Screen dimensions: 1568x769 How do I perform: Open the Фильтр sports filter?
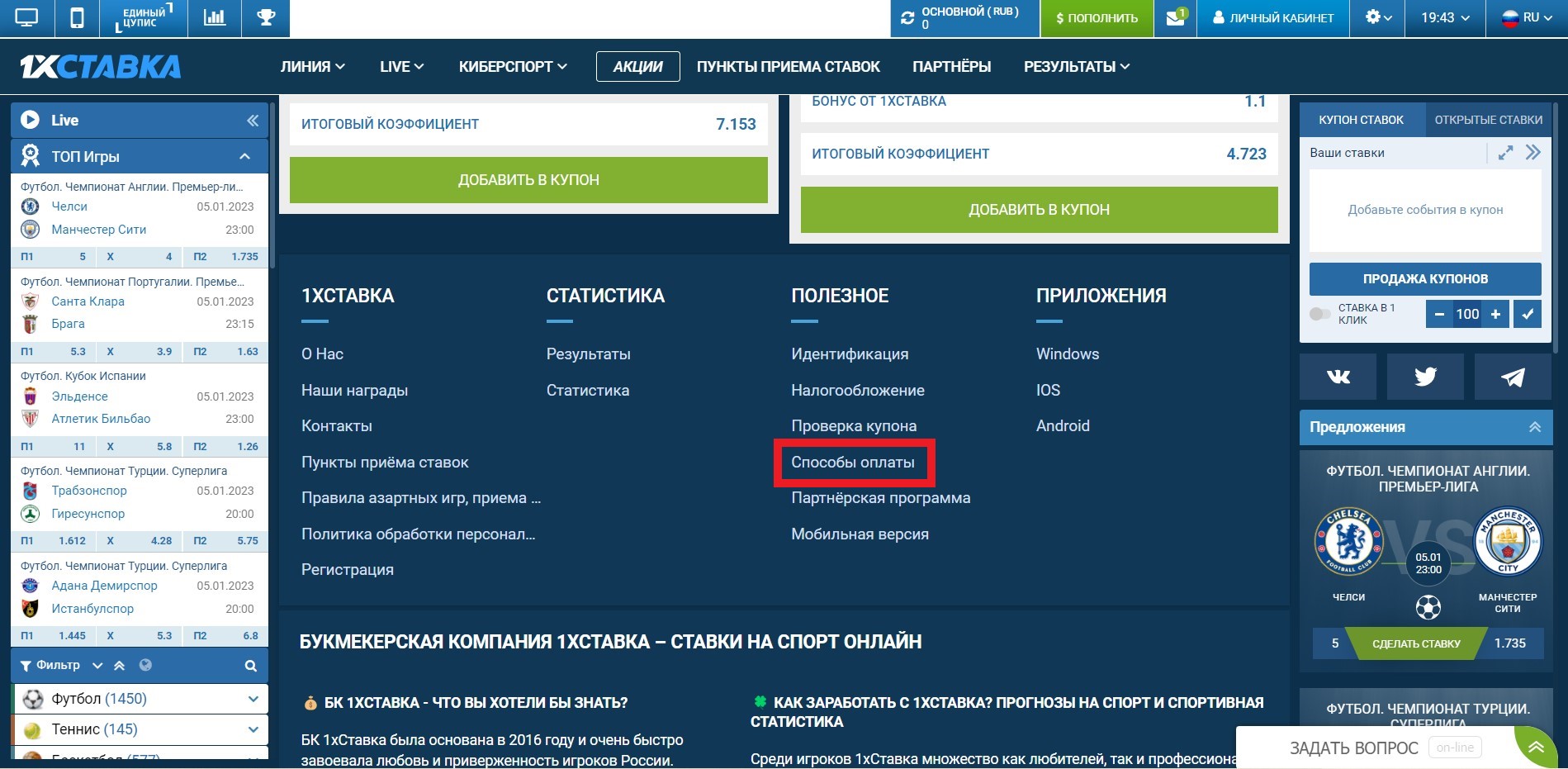(x=51, y=665)
